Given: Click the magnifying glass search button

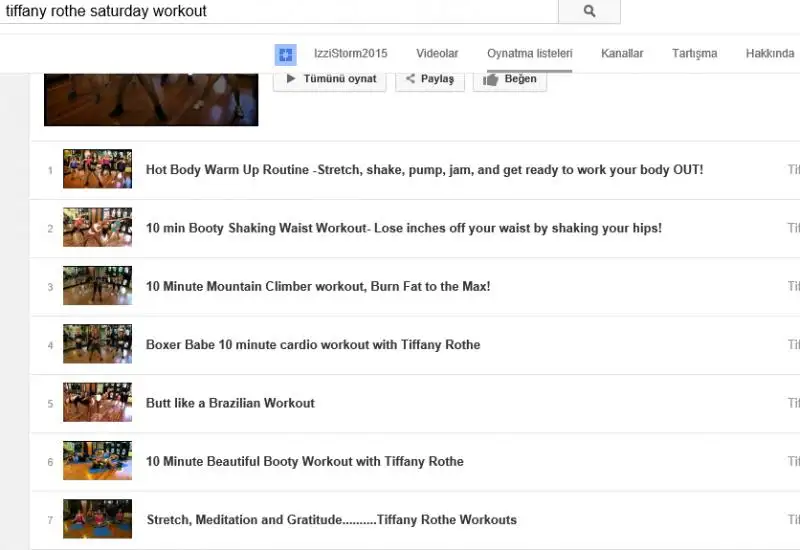Looking at the screenshot, I should (x=589, y=11).
